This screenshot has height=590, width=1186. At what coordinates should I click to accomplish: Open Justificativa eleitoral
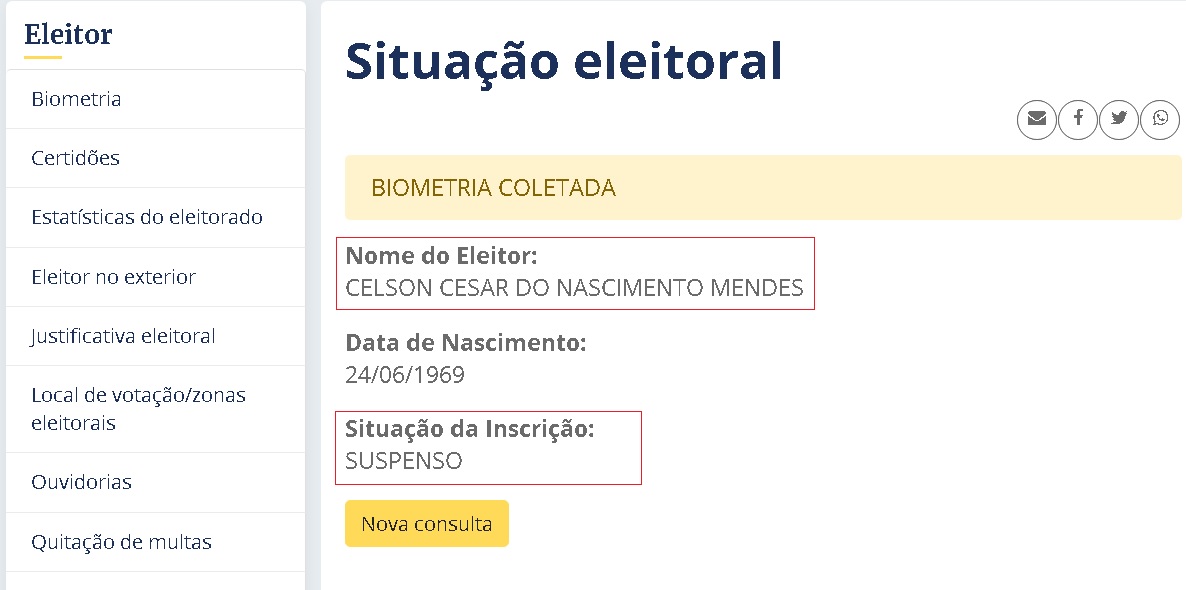123,336
